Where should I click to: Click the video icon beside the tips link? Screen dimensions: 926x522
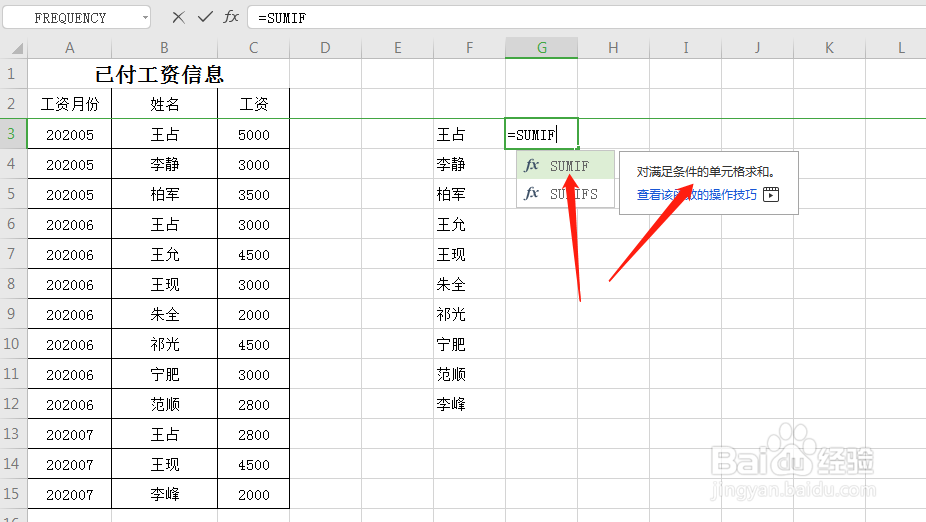771,194
